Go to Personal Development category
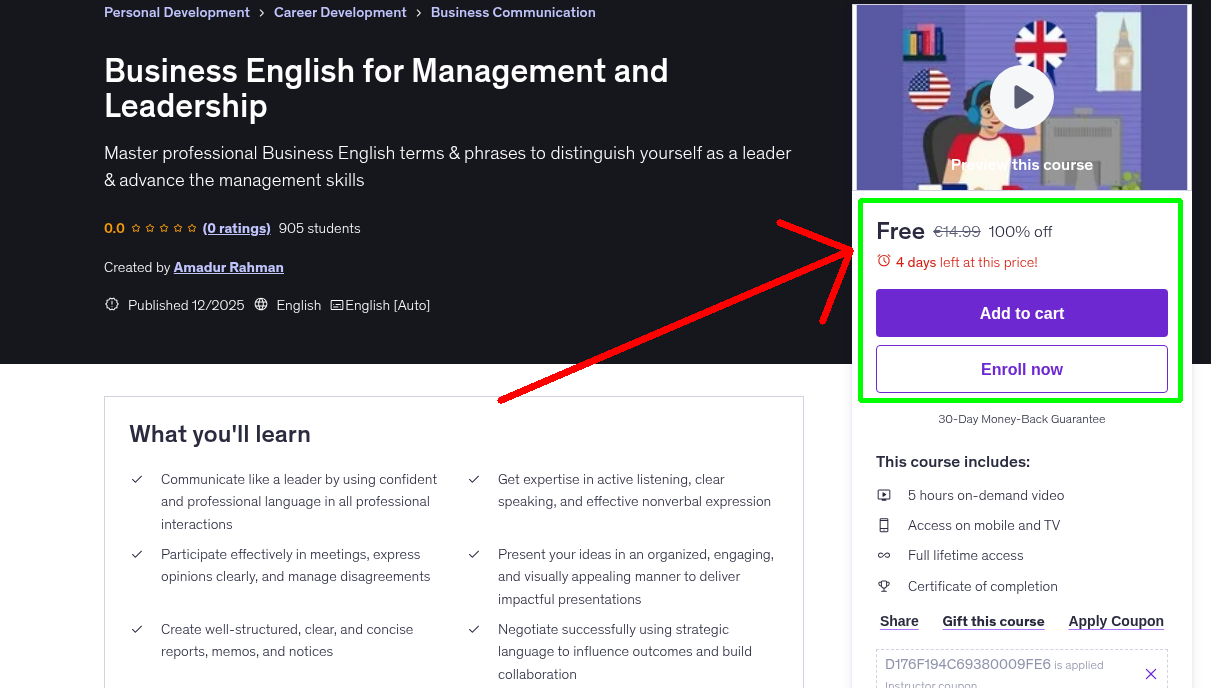The width and height of the screenshot is (1211, 688). (x=176, y=12)
